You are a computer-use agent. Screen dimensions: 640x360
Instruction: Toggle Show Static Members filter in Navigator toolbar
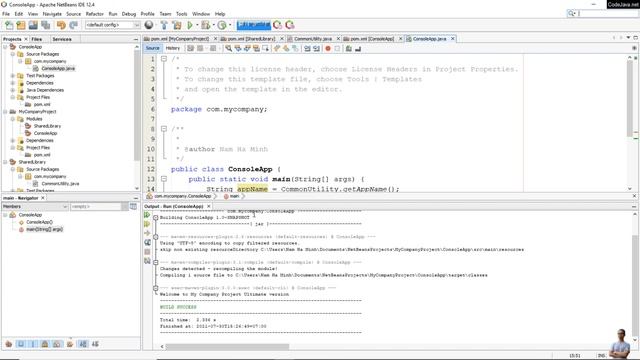[x=33, y=344]
